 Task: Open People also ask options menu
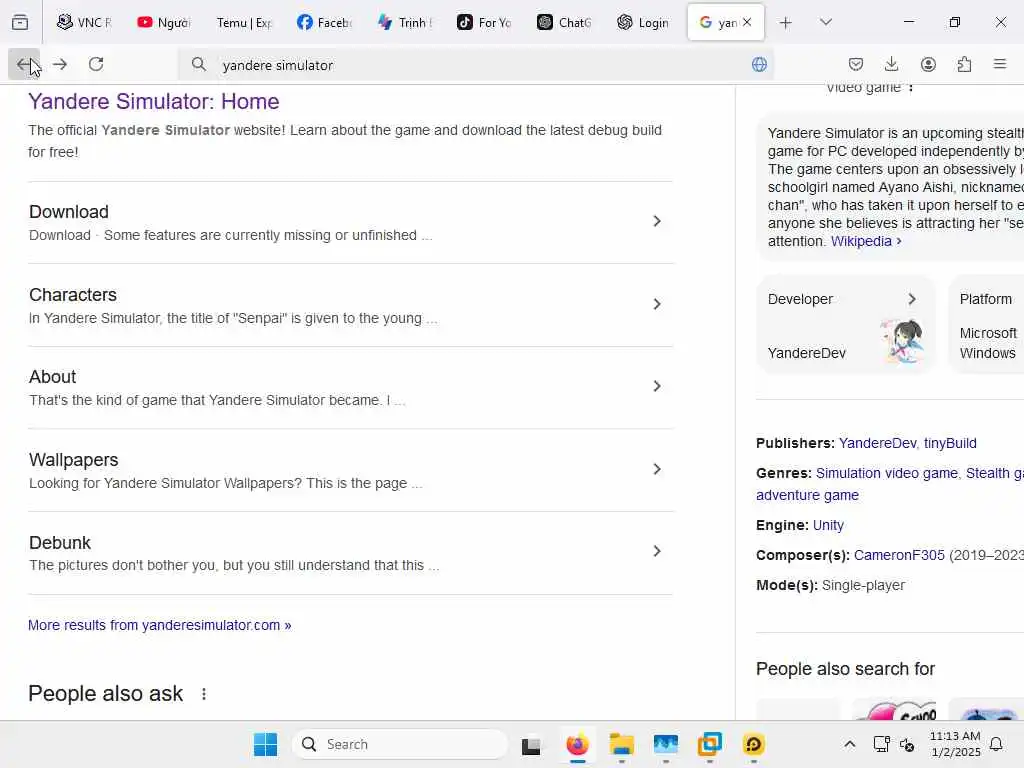tap(204, 694)
